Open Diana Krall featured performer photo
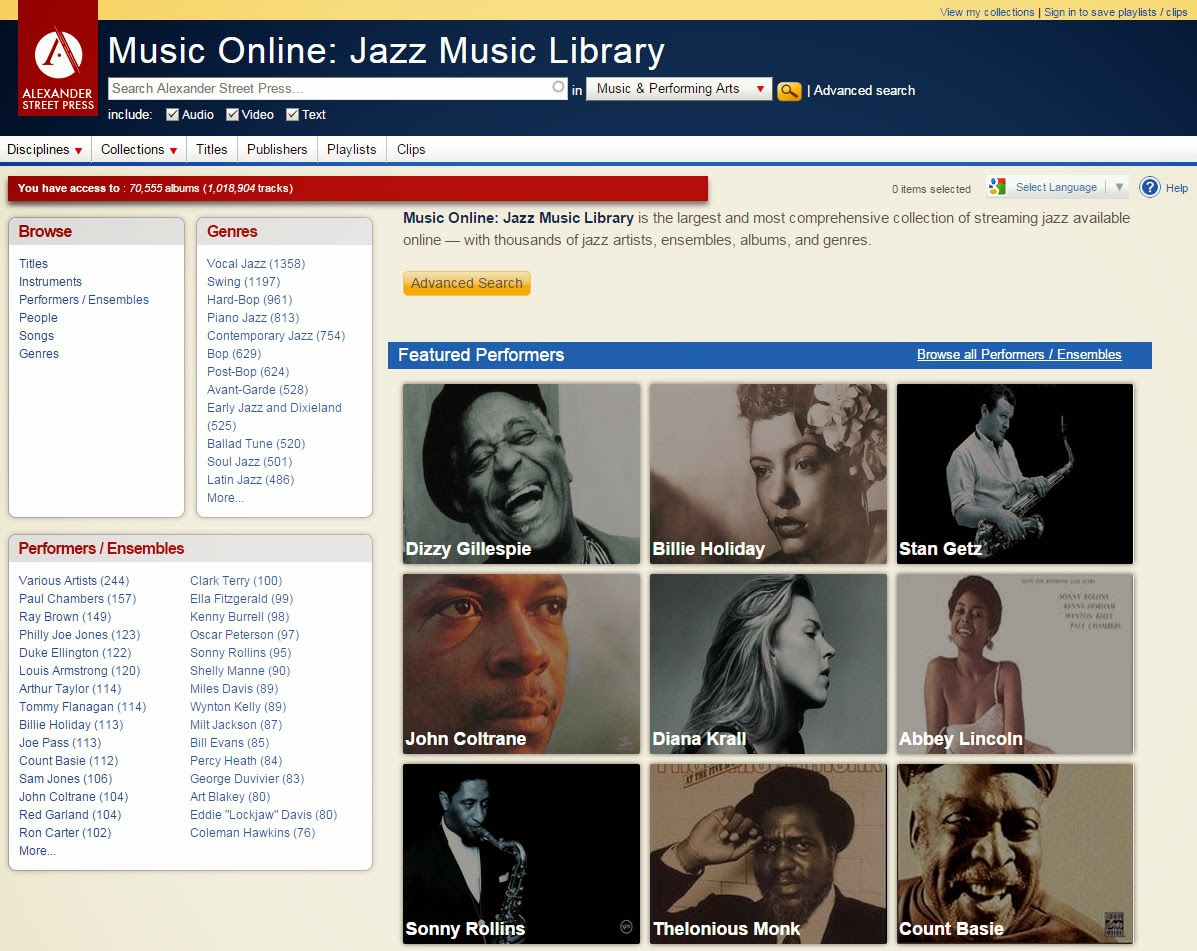The width and height of the screenshot is (1197, 951). [768, 663]
